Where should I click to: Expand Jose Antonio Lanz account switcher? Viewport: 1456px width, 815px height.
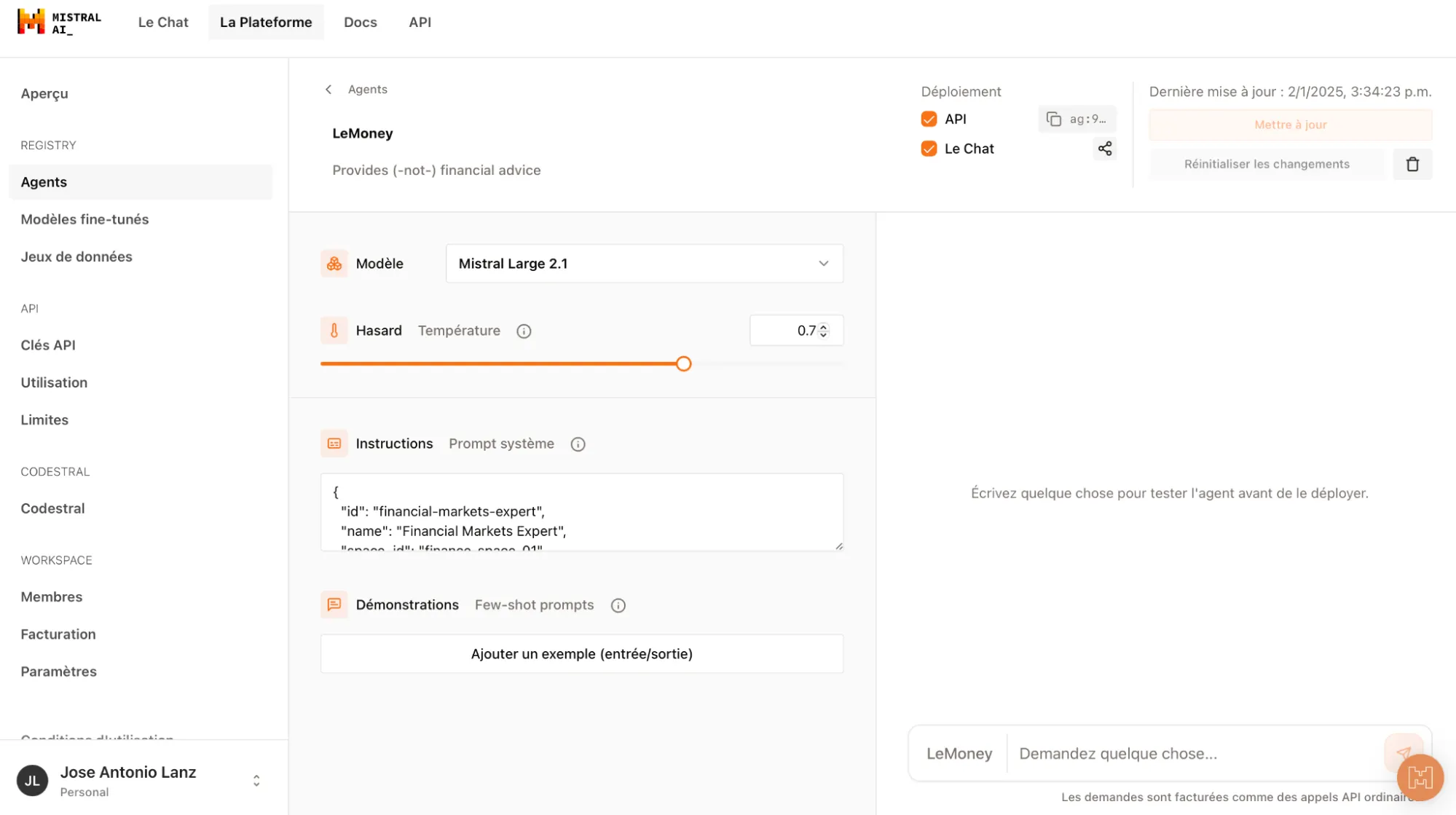tap(256, 781)
